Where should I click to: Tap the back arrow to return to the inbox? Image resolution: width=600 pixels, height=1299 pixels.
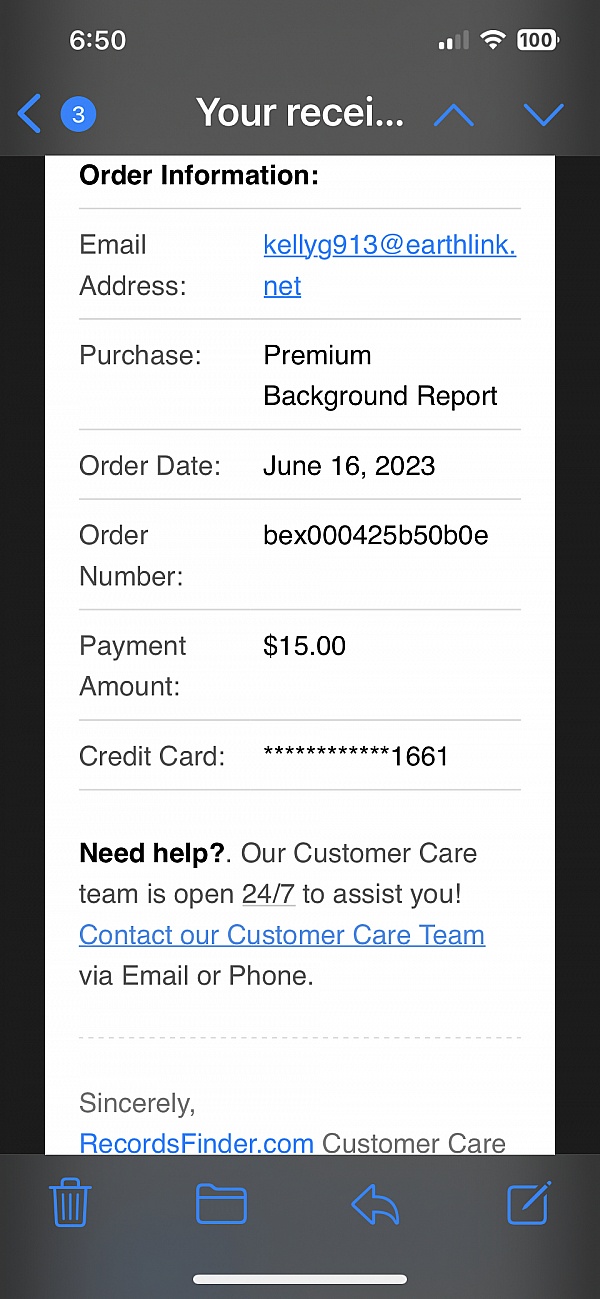(30, 114)
